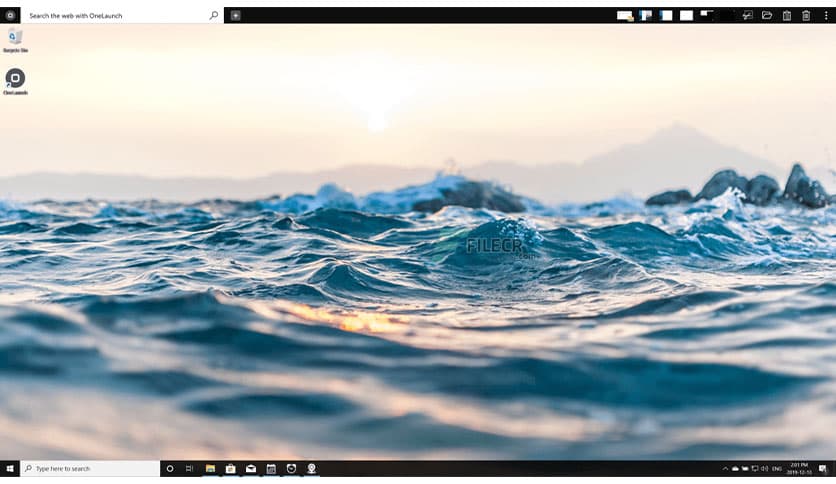This screenshot has width=836, height=484.
Task: Click the trash icon in OneLaunch toolbar
Action: [806, 16]
